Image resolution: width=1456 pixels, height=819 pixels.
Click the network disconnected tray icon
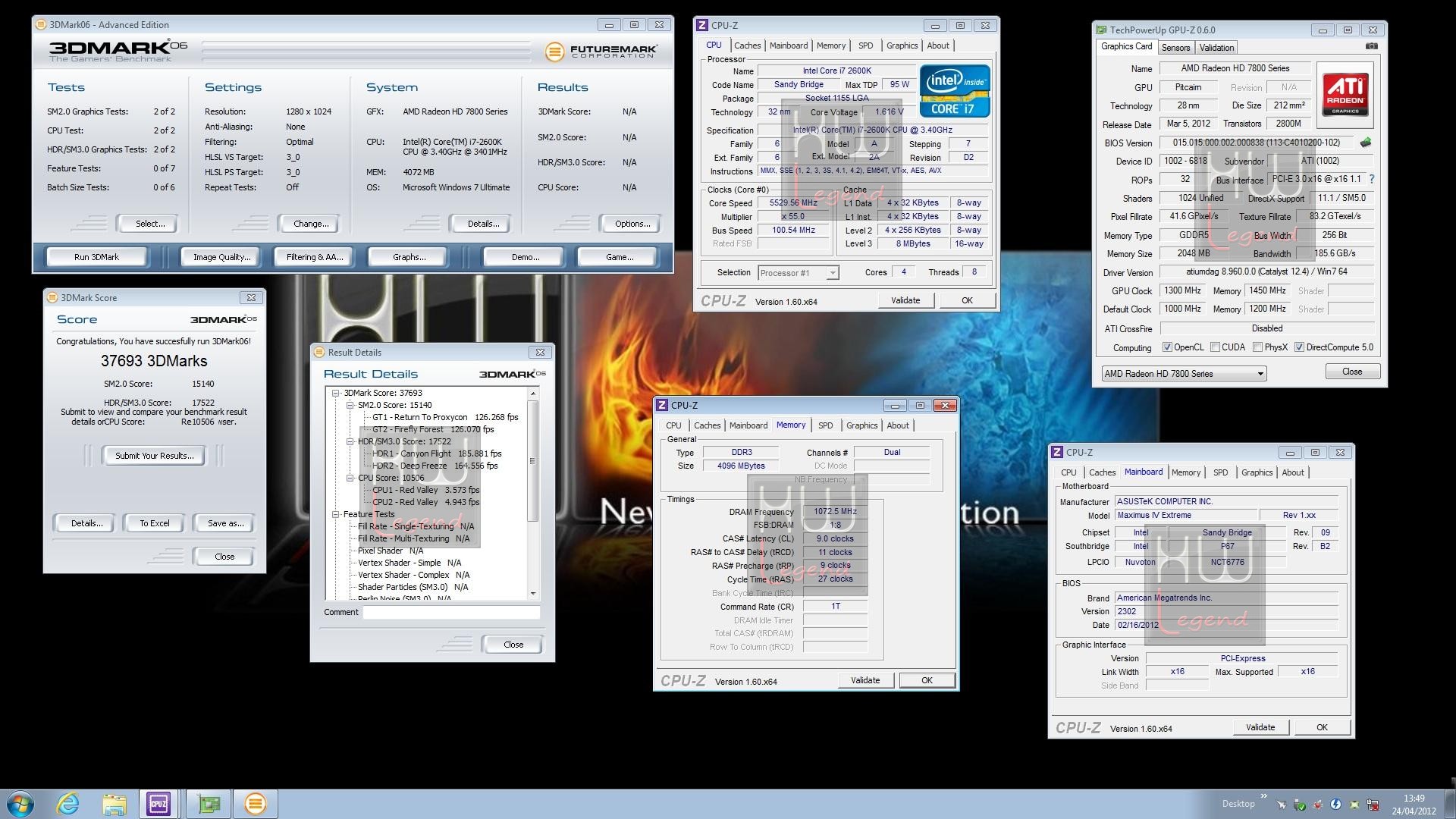[x=1373, y=805]
